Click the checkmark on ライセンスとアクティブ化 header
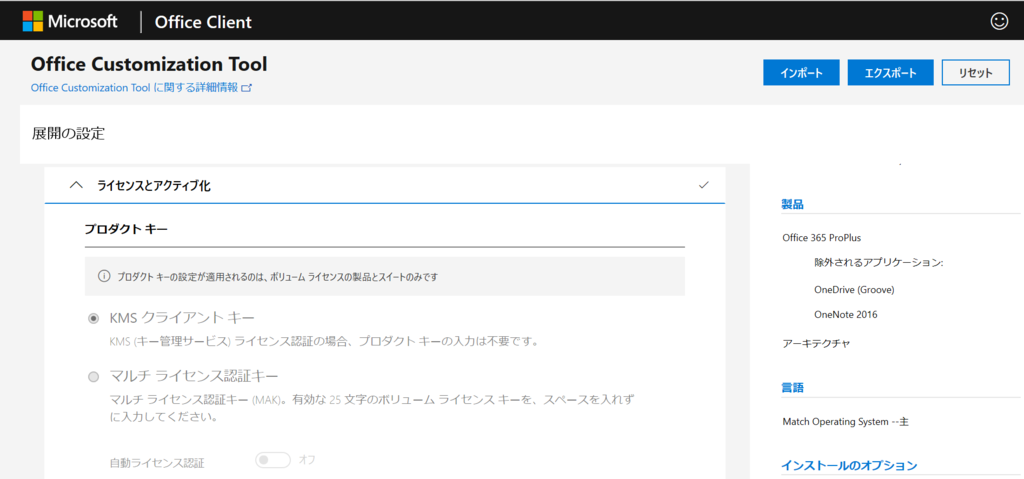The width and height of the screenshot is (1024, 479). (x=703, y=185)
